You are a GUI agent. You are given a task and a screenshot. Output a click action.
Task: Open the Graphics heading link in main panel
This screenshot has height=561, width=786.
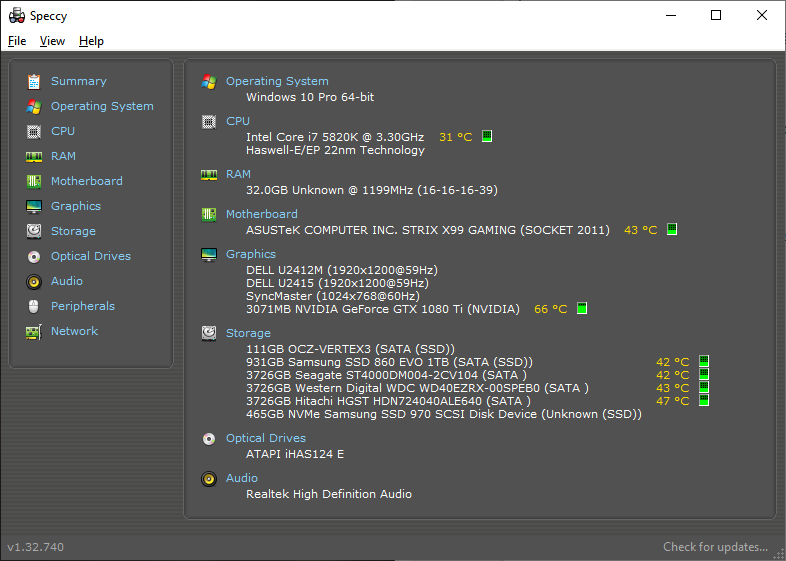pyautogui.click(x=251, y=255)
